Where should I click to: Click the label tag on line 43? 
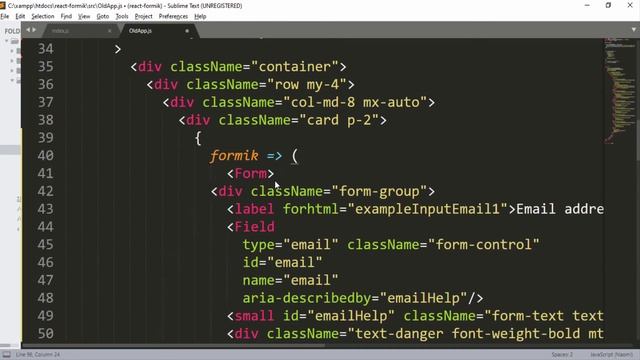click(x=254, y=209)
